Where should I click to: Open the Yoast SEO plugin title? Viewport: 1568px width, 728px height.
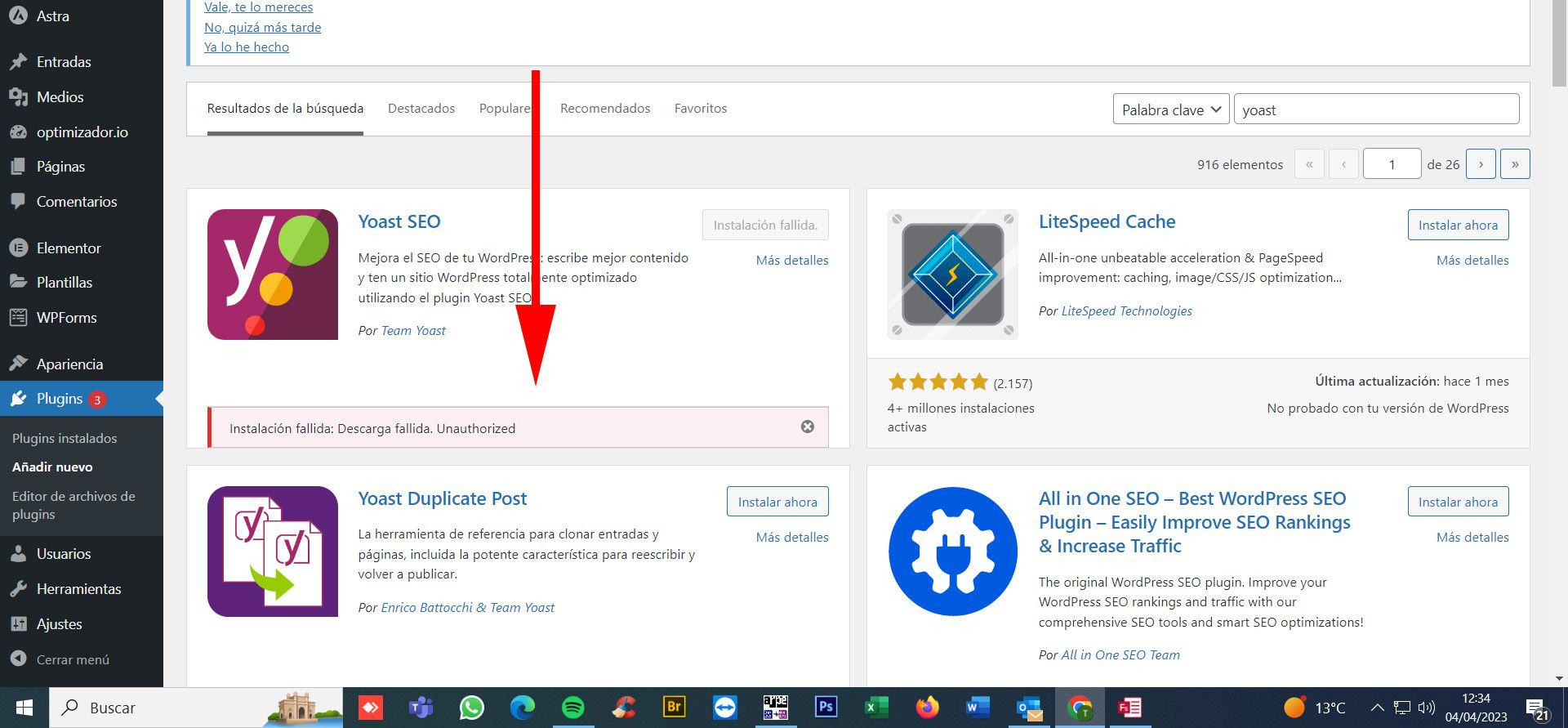coord(399,221)
